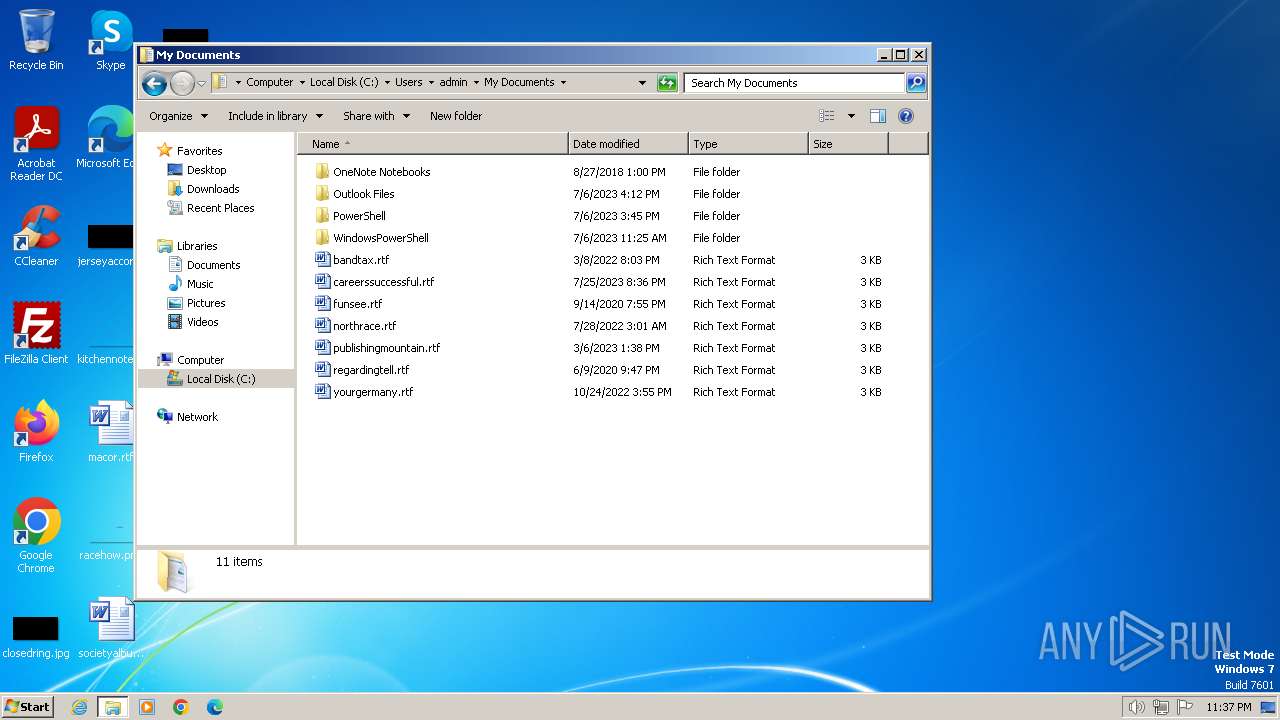Click the volume speaker tray icon
This screenshot has height=720, width=1280.
click(x=1136, y=707)
